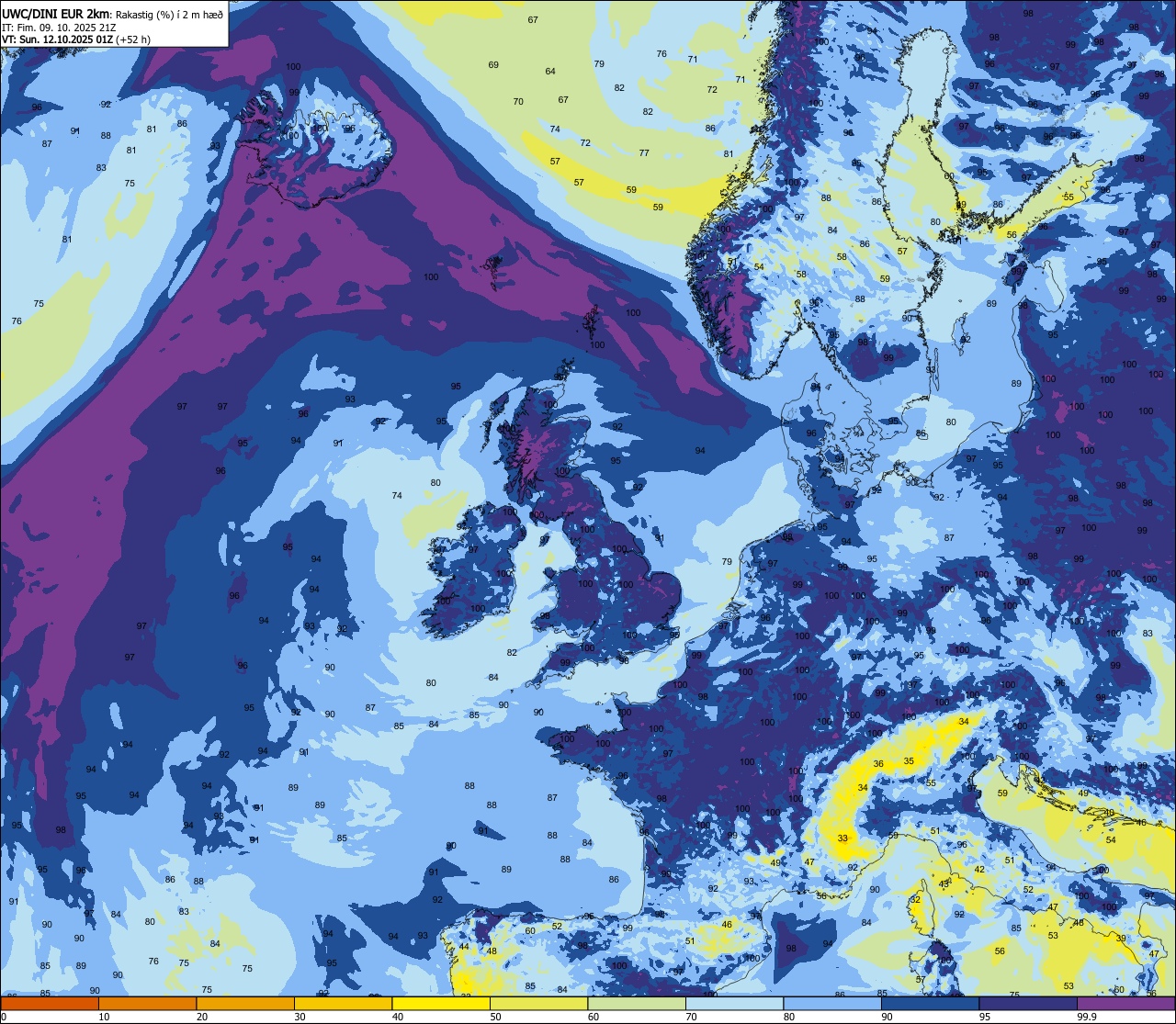Click the humidity value '70' in the pale green area
The image size is (1176, 1024).
tap(518, 102)
